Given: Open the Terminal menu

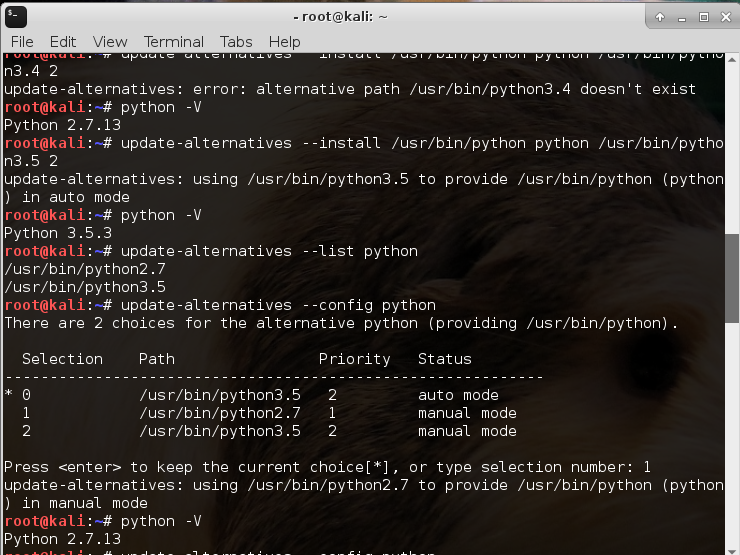Looking at the screenshot, I should (174, 41).
